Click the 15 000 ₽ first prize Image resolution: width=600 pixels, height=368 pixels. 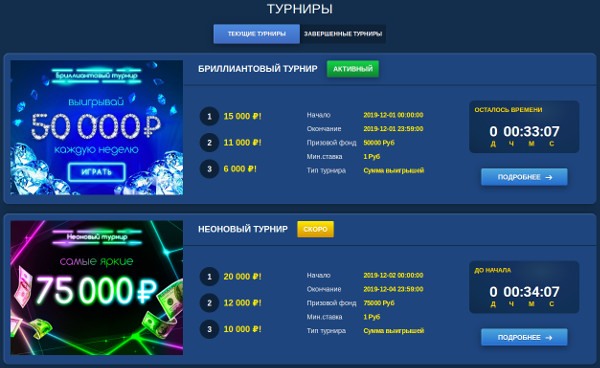[x=242, y=116]
